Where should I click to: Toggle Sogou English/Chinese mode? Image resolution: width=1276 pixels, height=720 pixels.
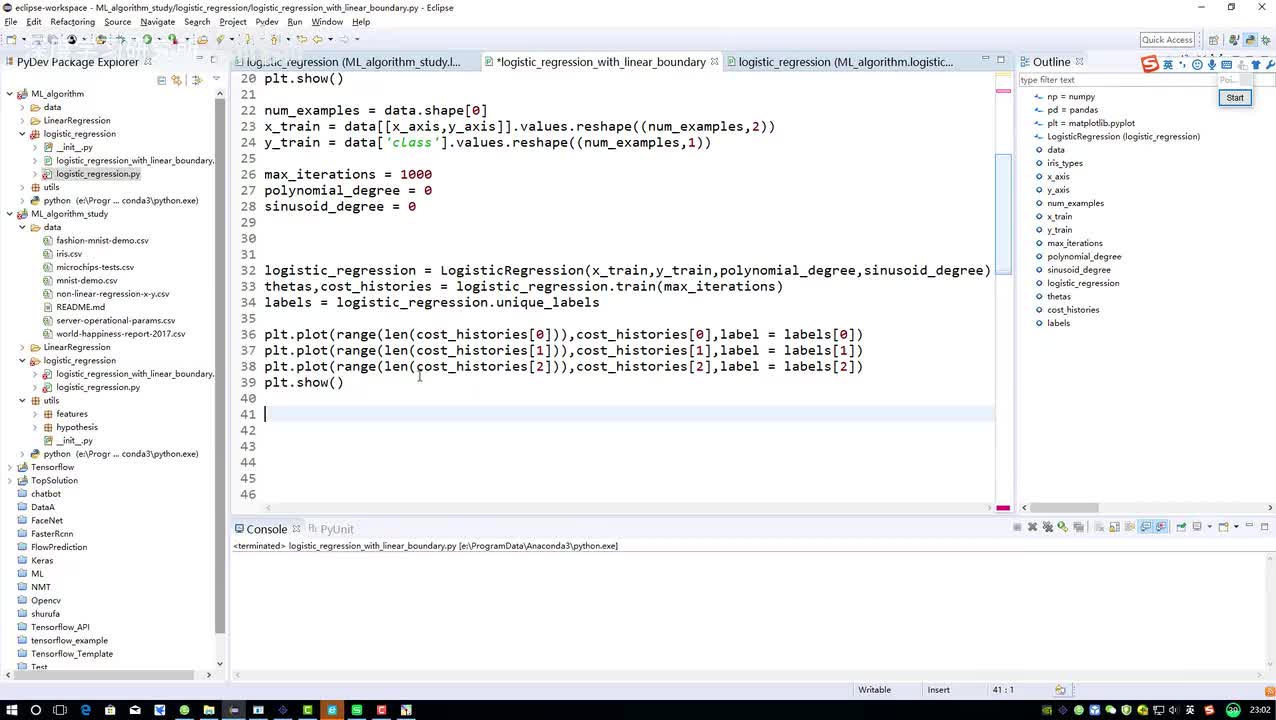click(x=1168, y=64)
